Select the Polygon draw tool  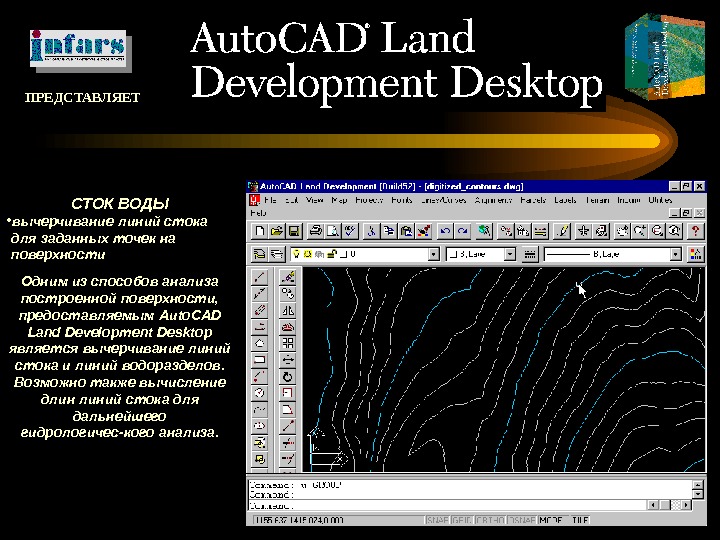click(260, 343)
